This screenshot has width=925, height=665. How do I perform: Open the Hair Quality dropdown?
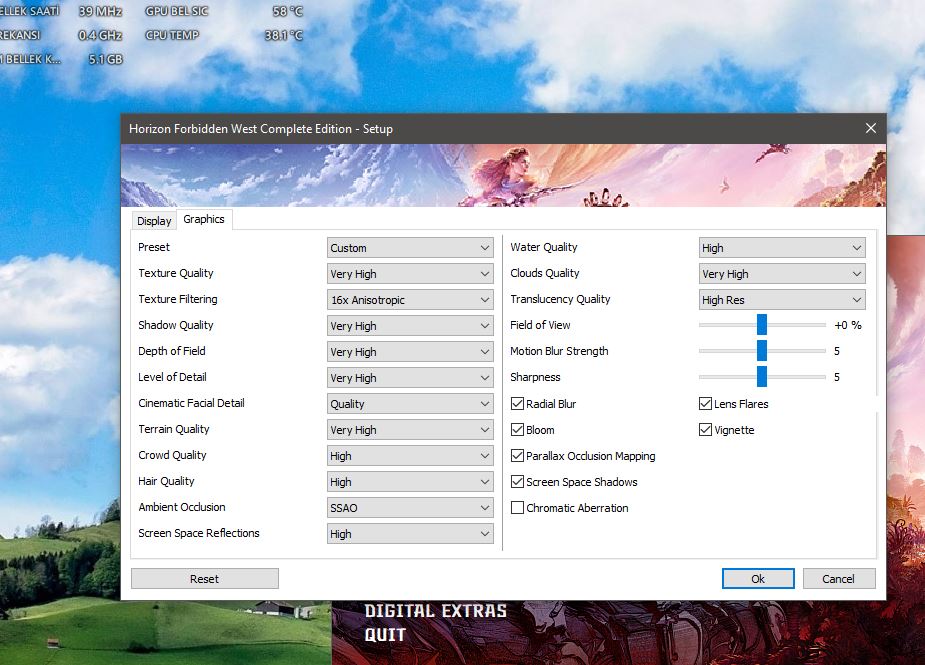pos(410,481)
